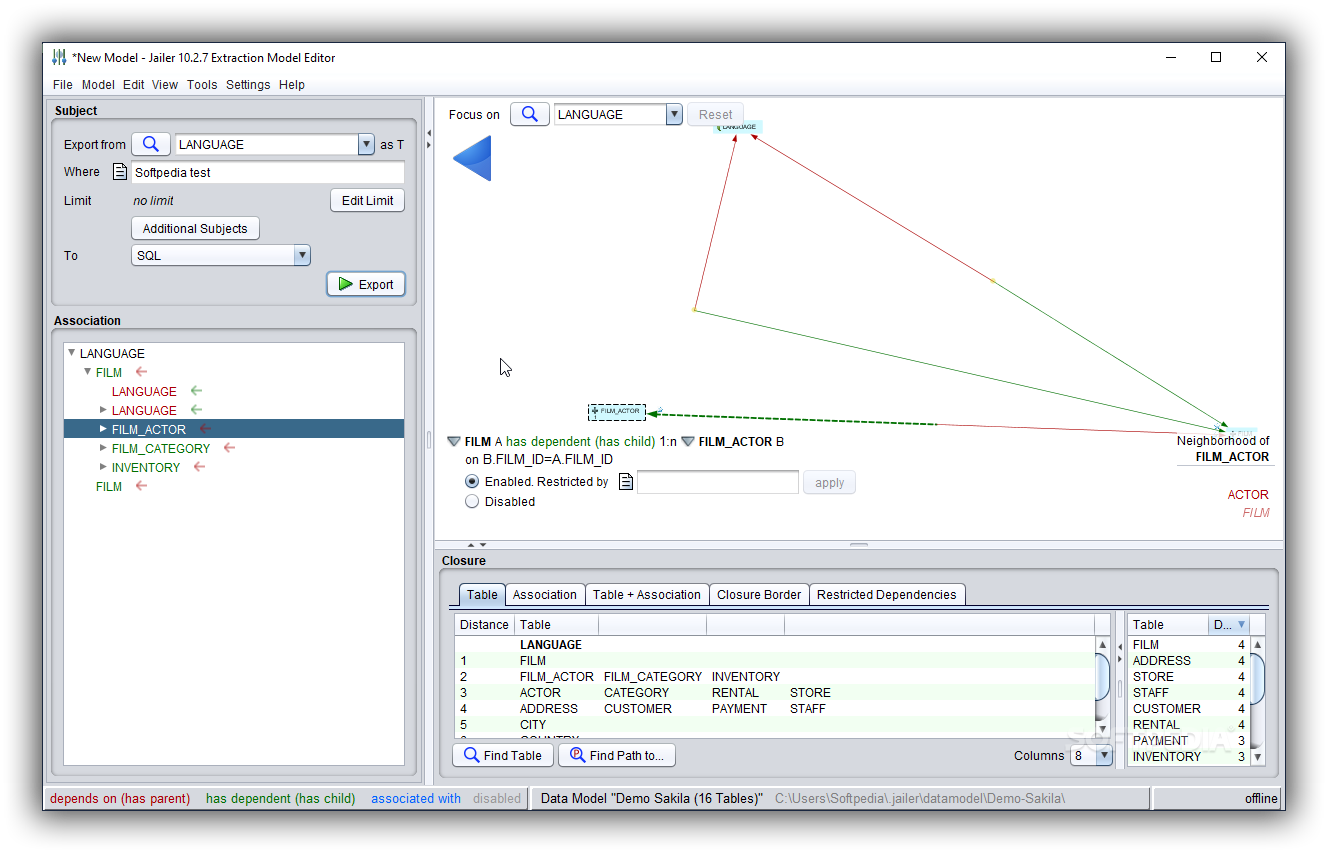The image size is (1328, 853).
Task: Select the Enabled restricted-by radio button
Action: pos(472,481)
